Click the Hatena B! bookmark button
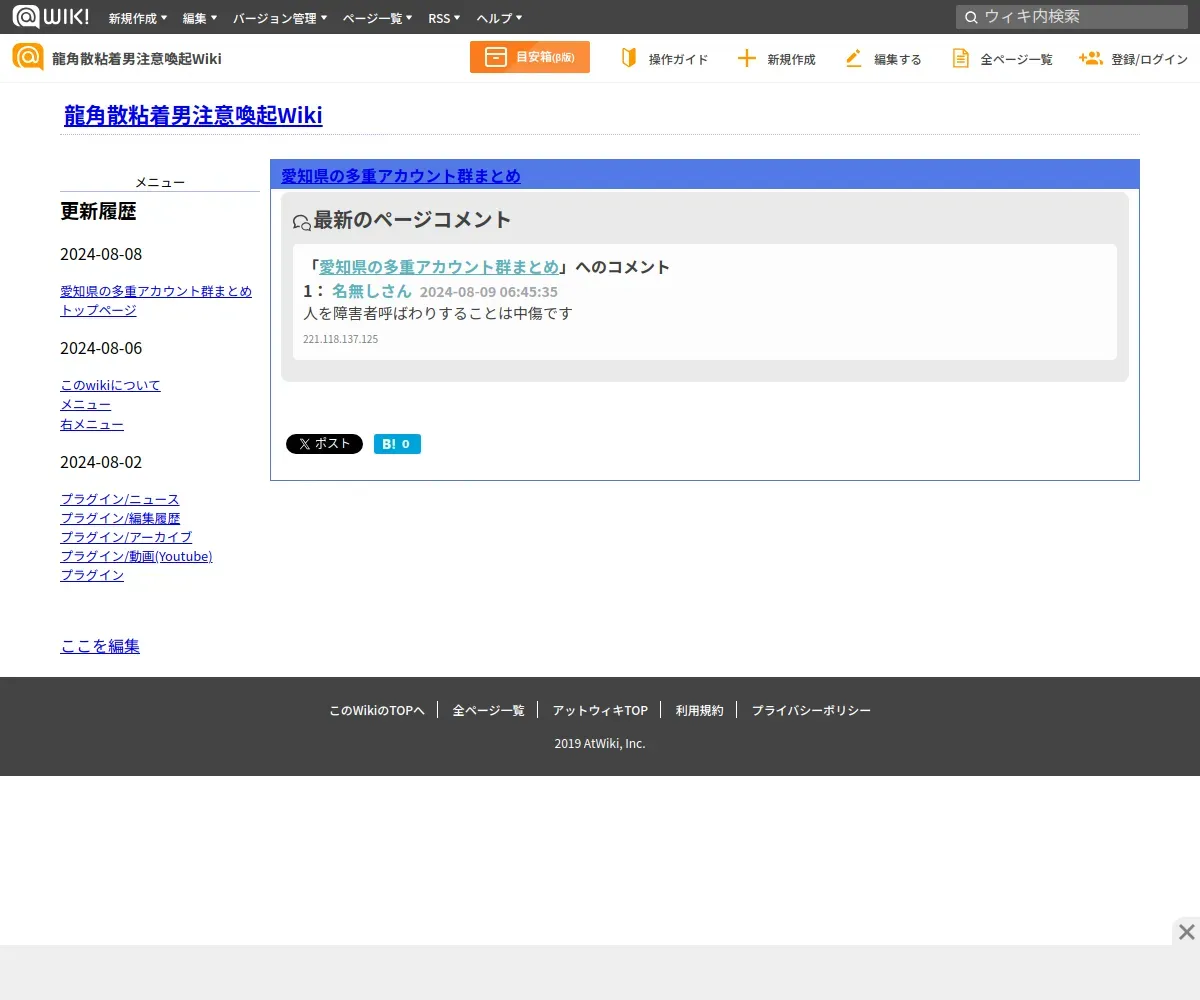 coord(397,444)
